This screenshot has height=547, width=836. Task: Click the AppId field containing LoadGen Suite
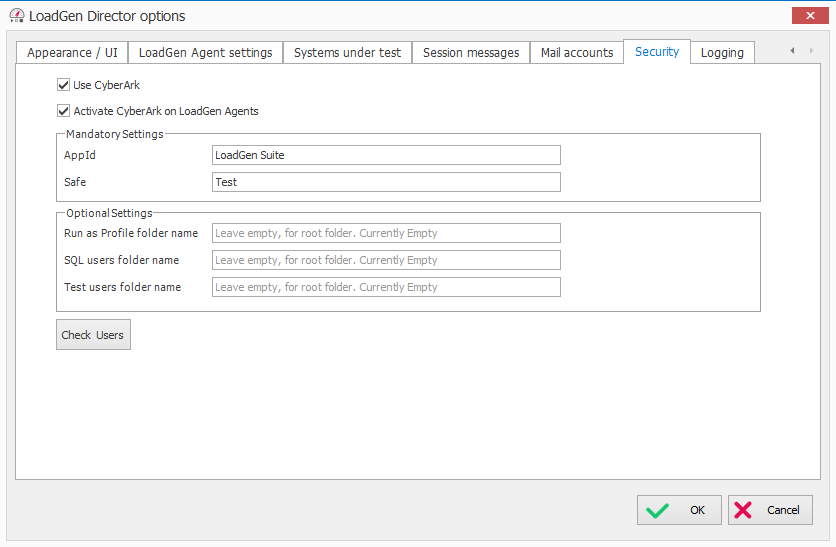[386, 155]
